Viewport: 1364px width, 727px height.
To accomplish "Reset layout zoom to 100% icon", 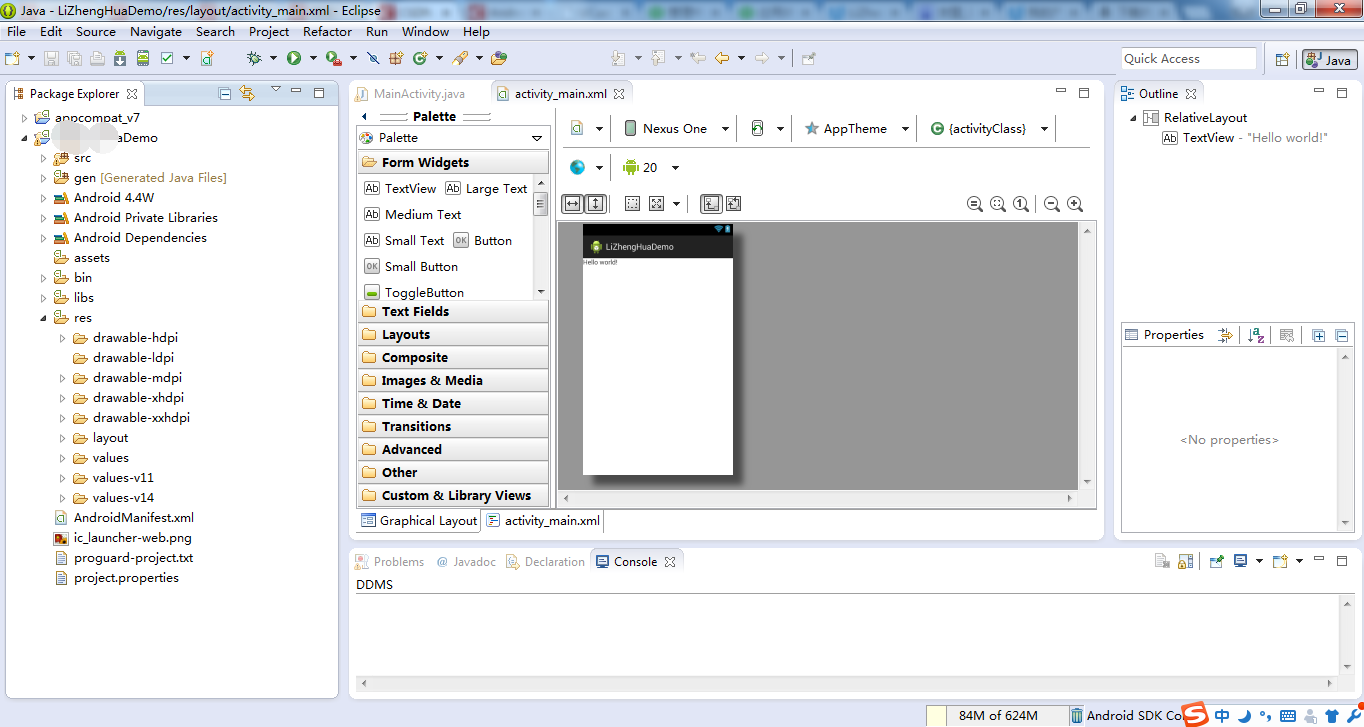I will point(1021,204).
